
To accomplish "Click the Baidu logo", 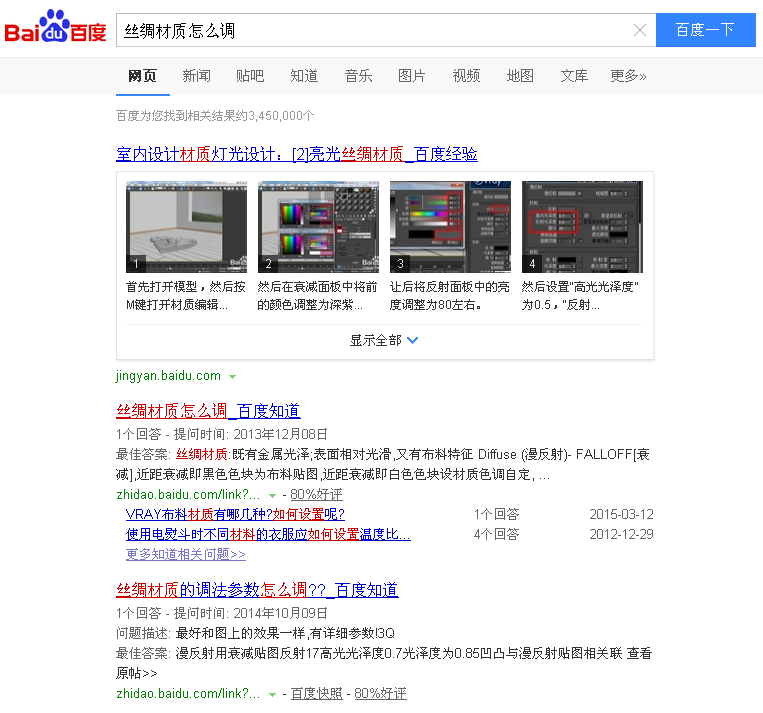I will pos(55,27).
